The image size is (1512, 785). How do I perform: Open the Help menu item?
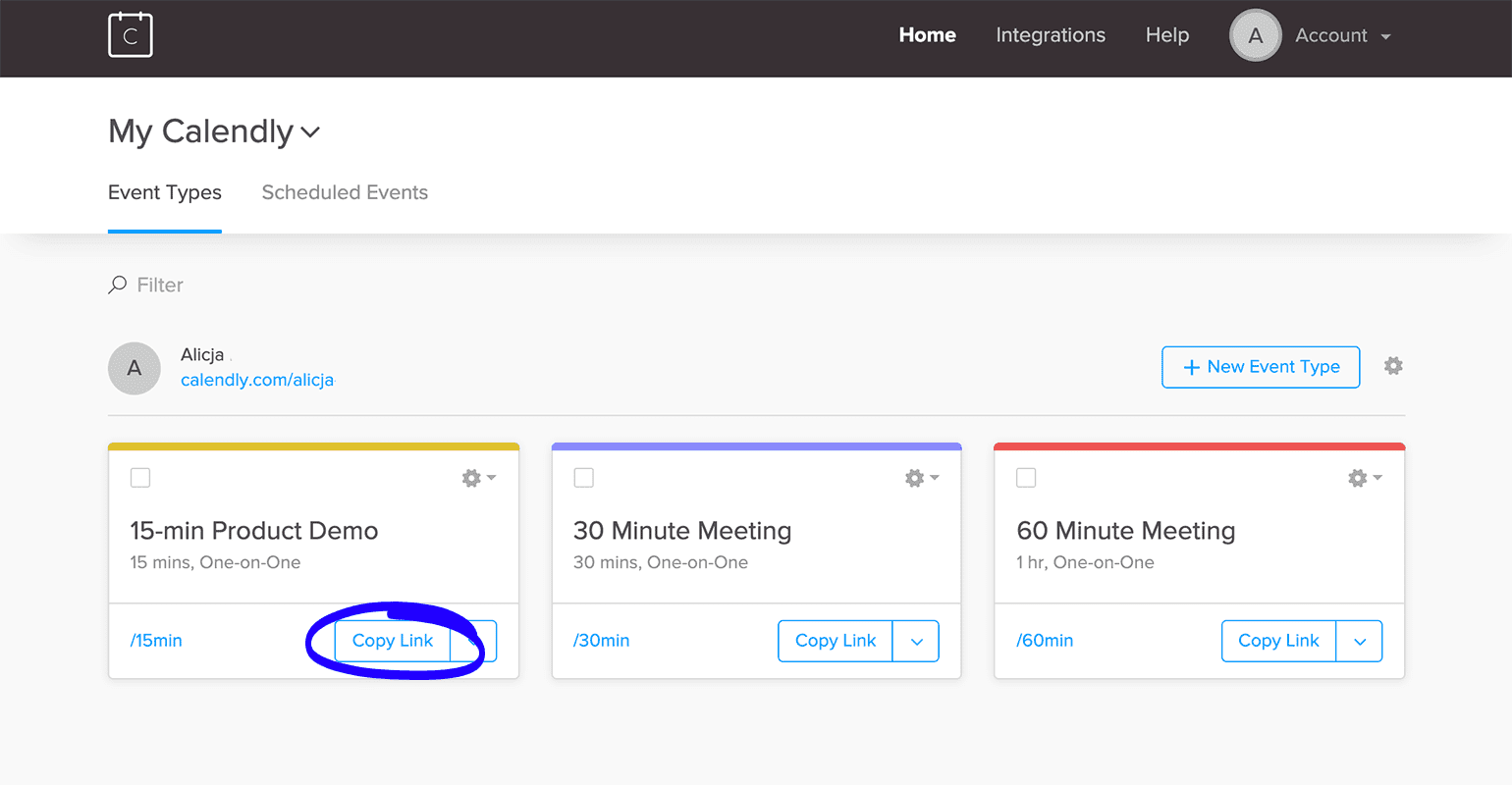(1167, 35)
